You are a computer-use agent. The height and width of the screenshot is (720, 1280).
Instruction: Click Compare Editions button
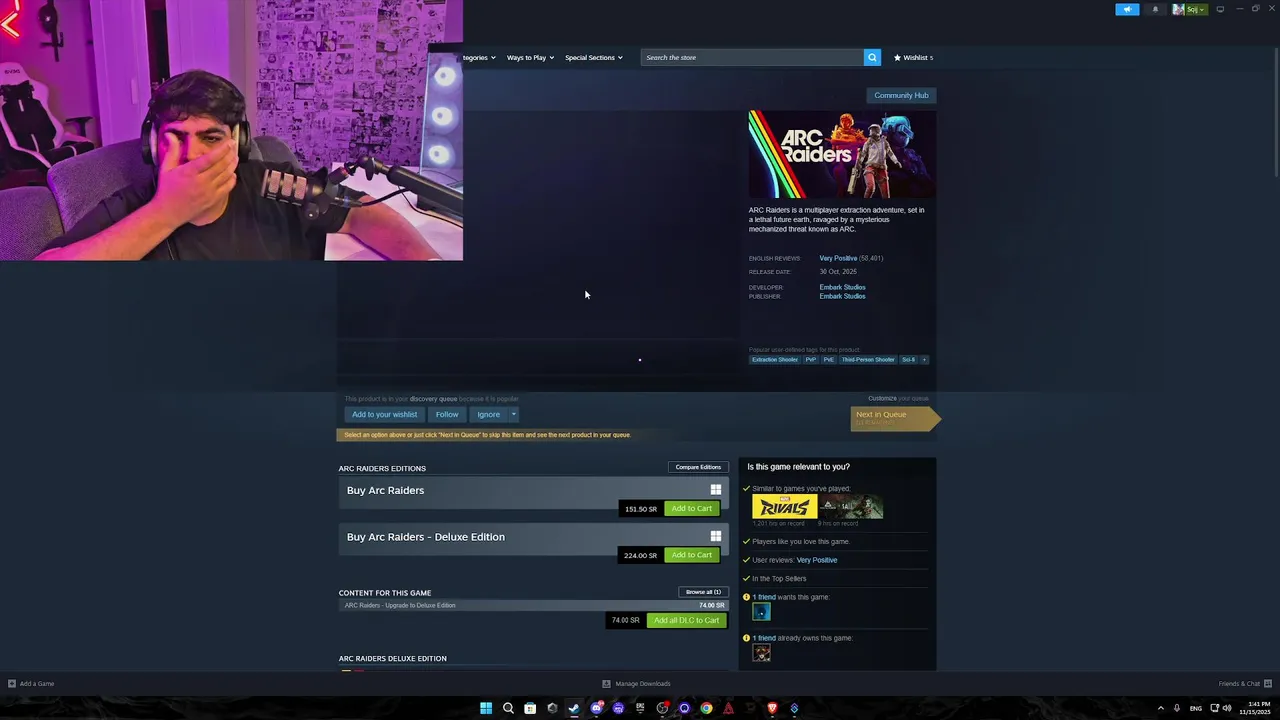pyautogui.click(x=698, y=467)
